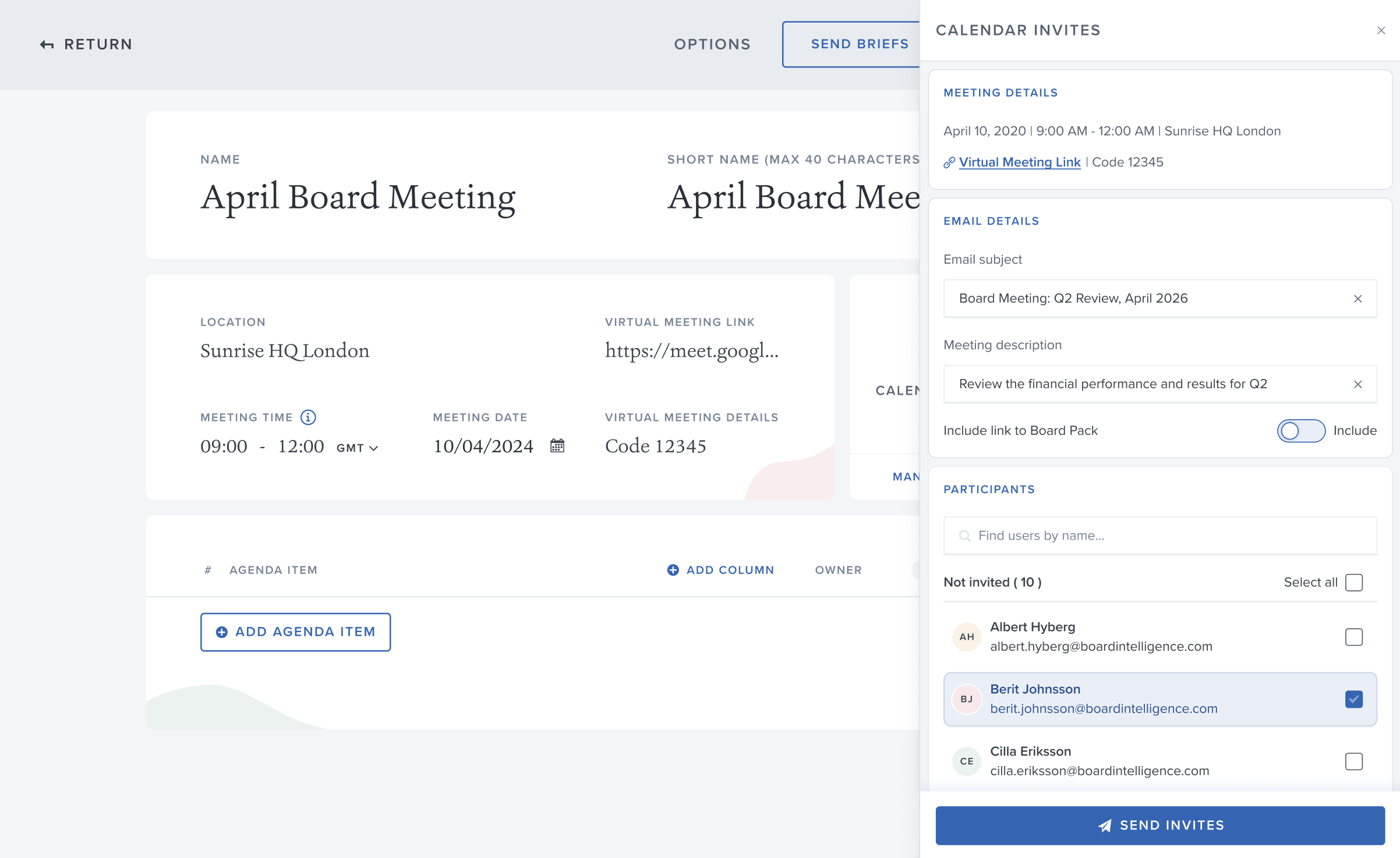Focus the Find users by name search box

coord(1160,536)
